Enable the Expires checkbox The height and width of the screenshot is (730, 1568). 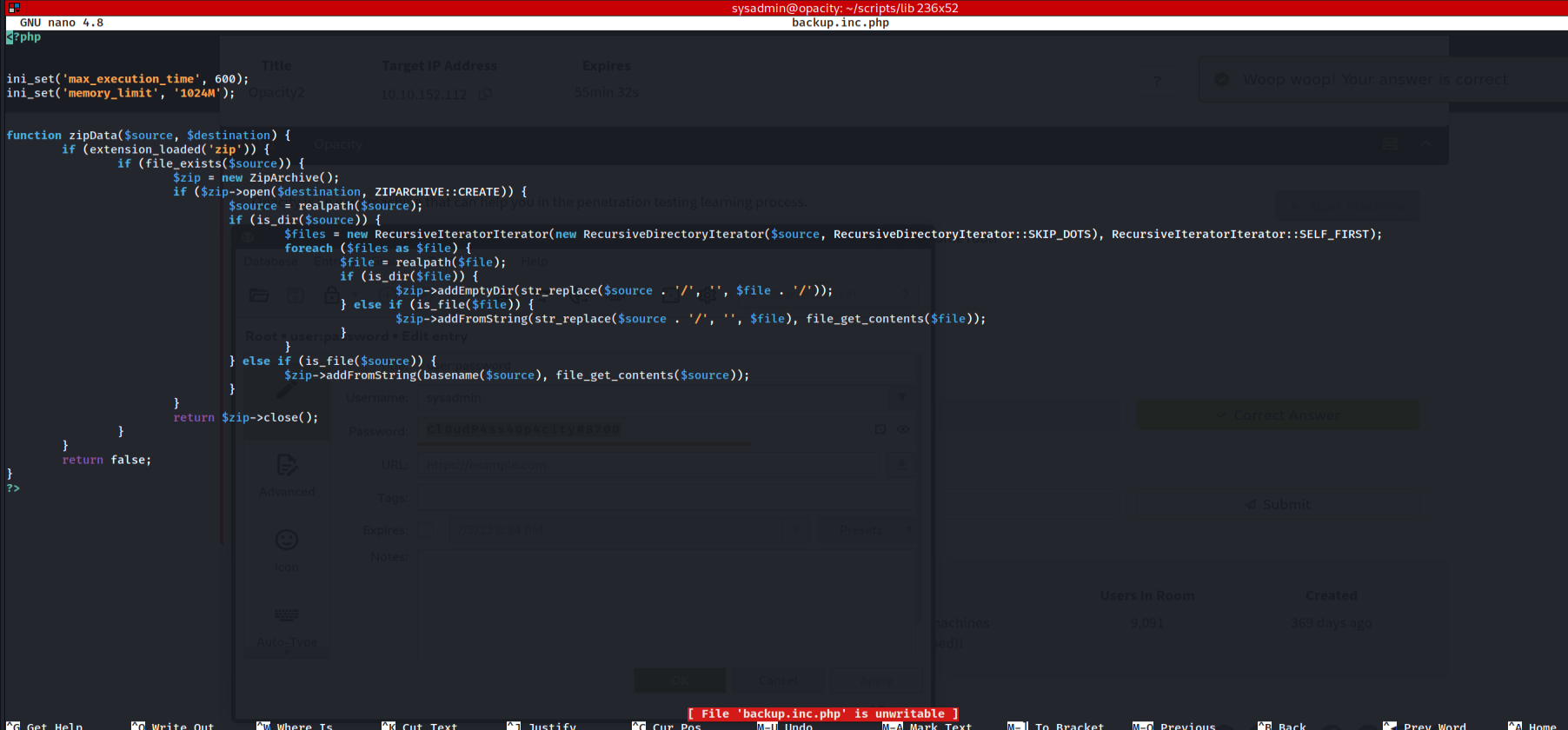[427, 530]
